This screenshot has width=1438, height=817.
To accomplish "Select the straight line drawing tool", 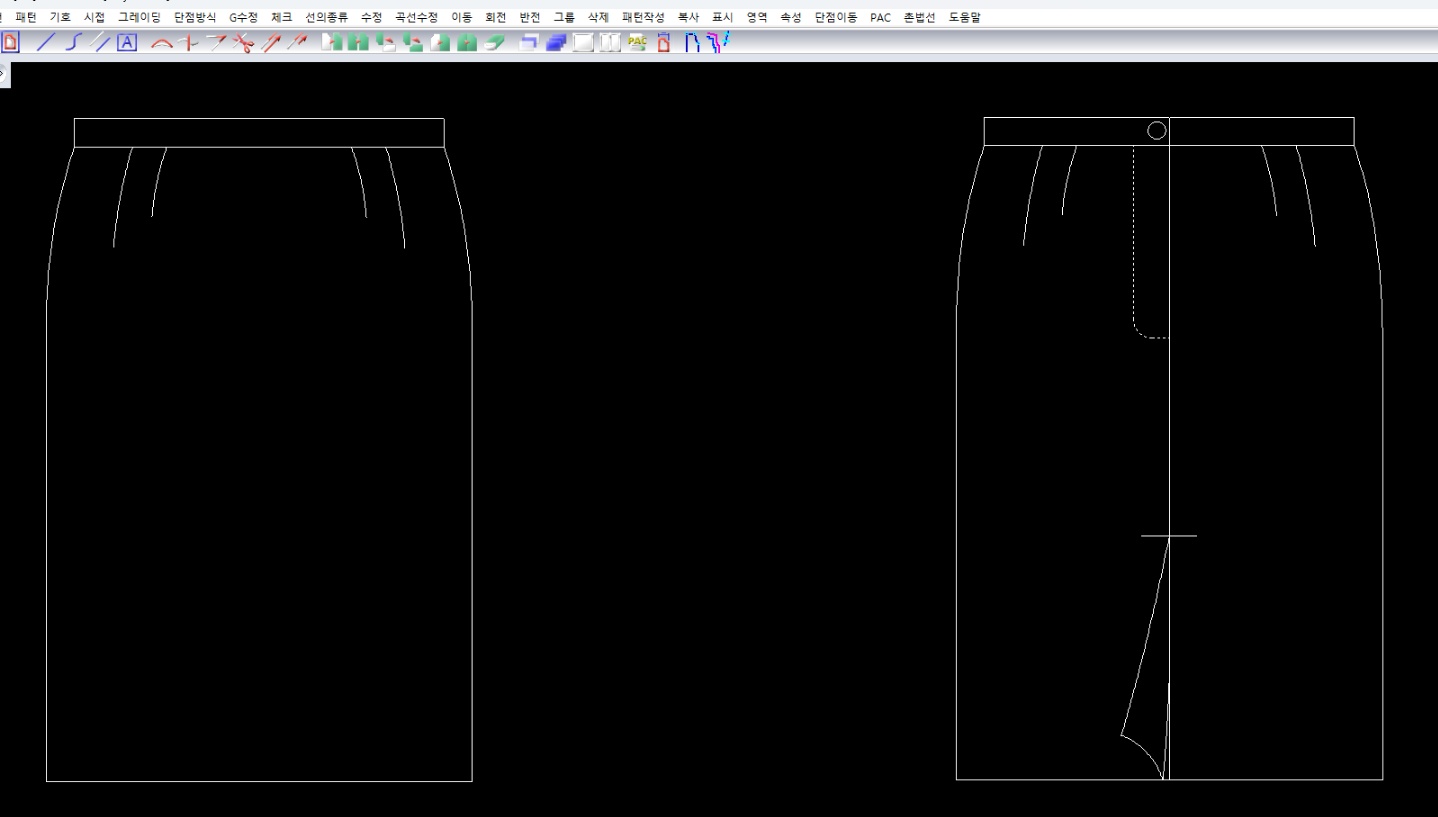I will coord(46,42).
